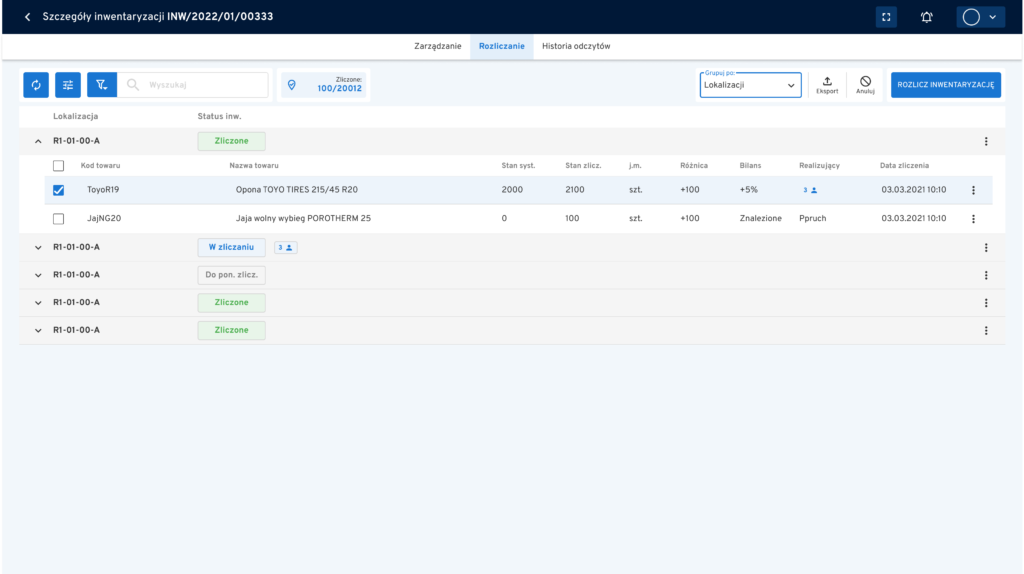The image size is (1024, 574).
Task: Click into the Wyszukaj search field
Action: (205, 85)
